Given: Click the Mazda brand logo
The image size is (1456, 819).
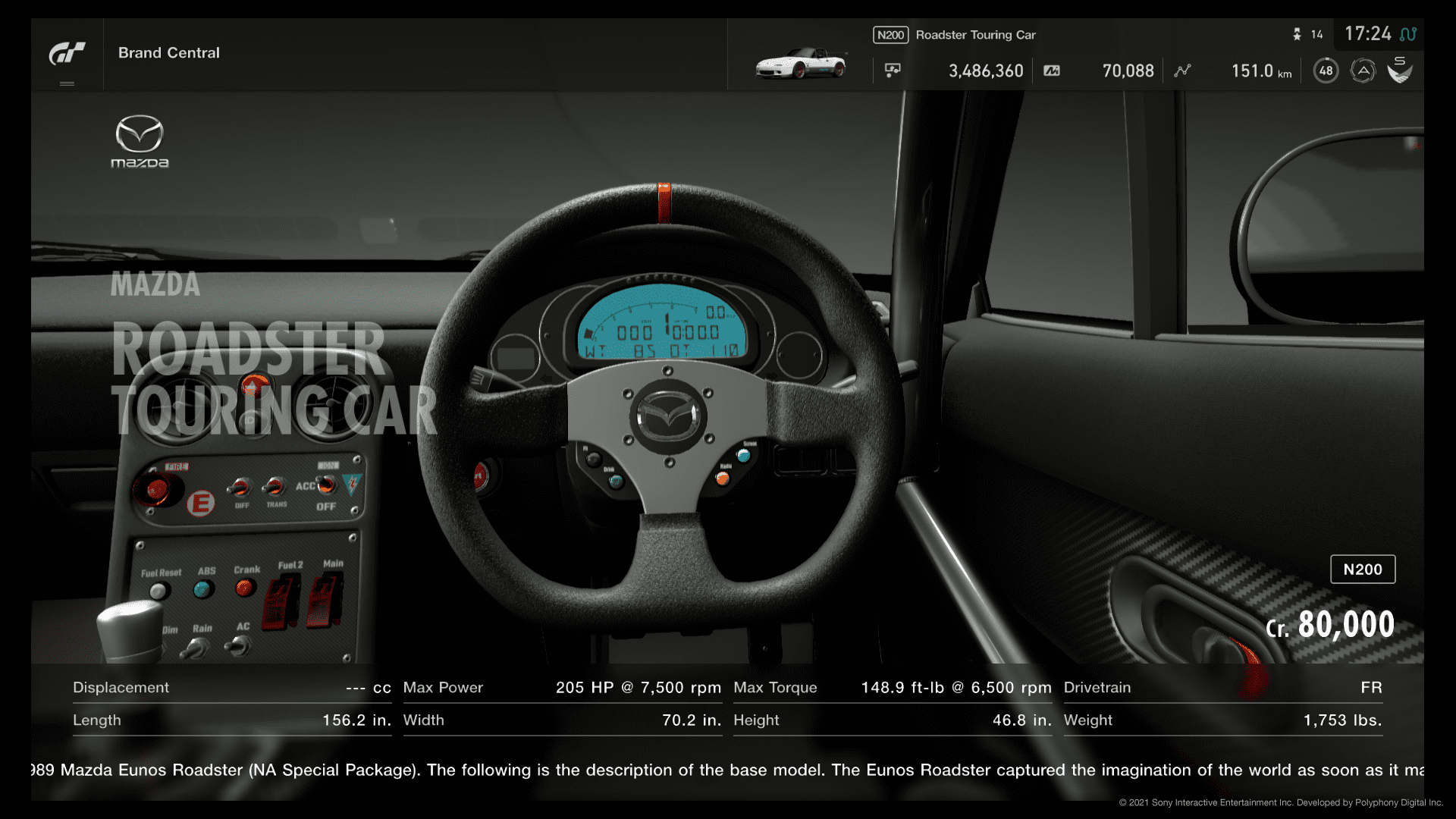Looking at the screenshot, I should (140, 141).
